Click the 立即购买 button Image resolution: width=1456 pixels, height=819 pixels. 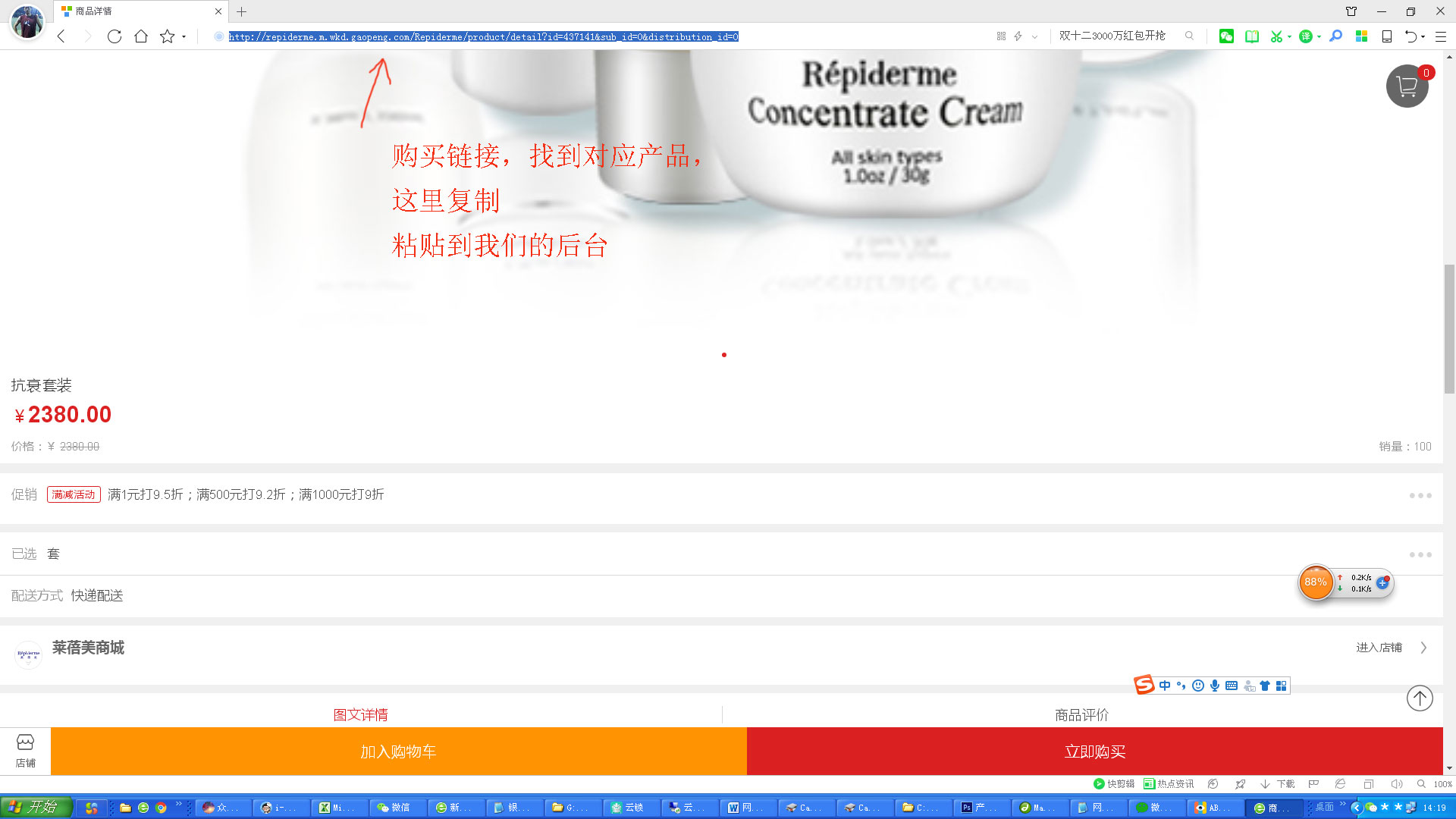tap(1094, 752)
